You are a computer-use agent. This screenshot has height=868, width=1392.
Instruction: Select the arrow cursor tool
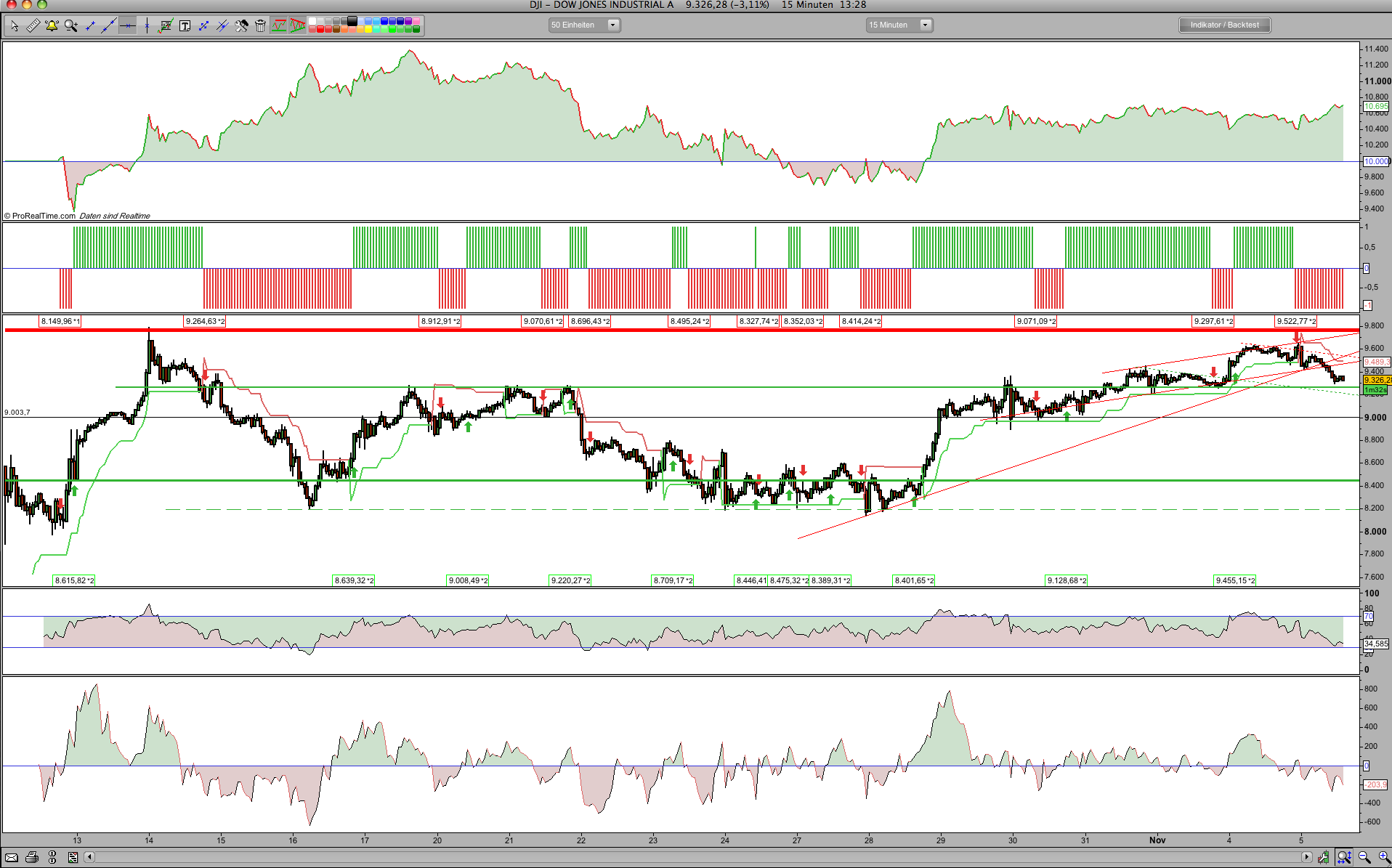pos(14,26)
